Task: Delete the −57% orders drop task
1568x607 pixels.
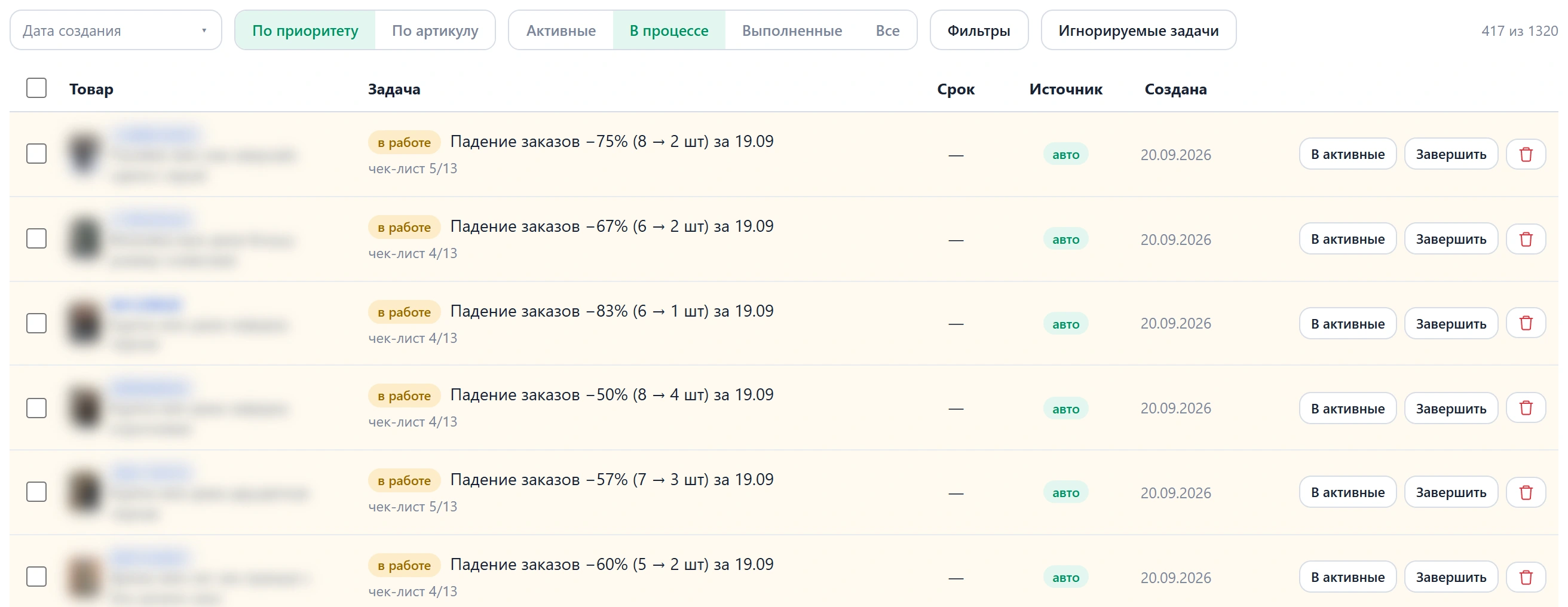Action: coord(1526,492)
